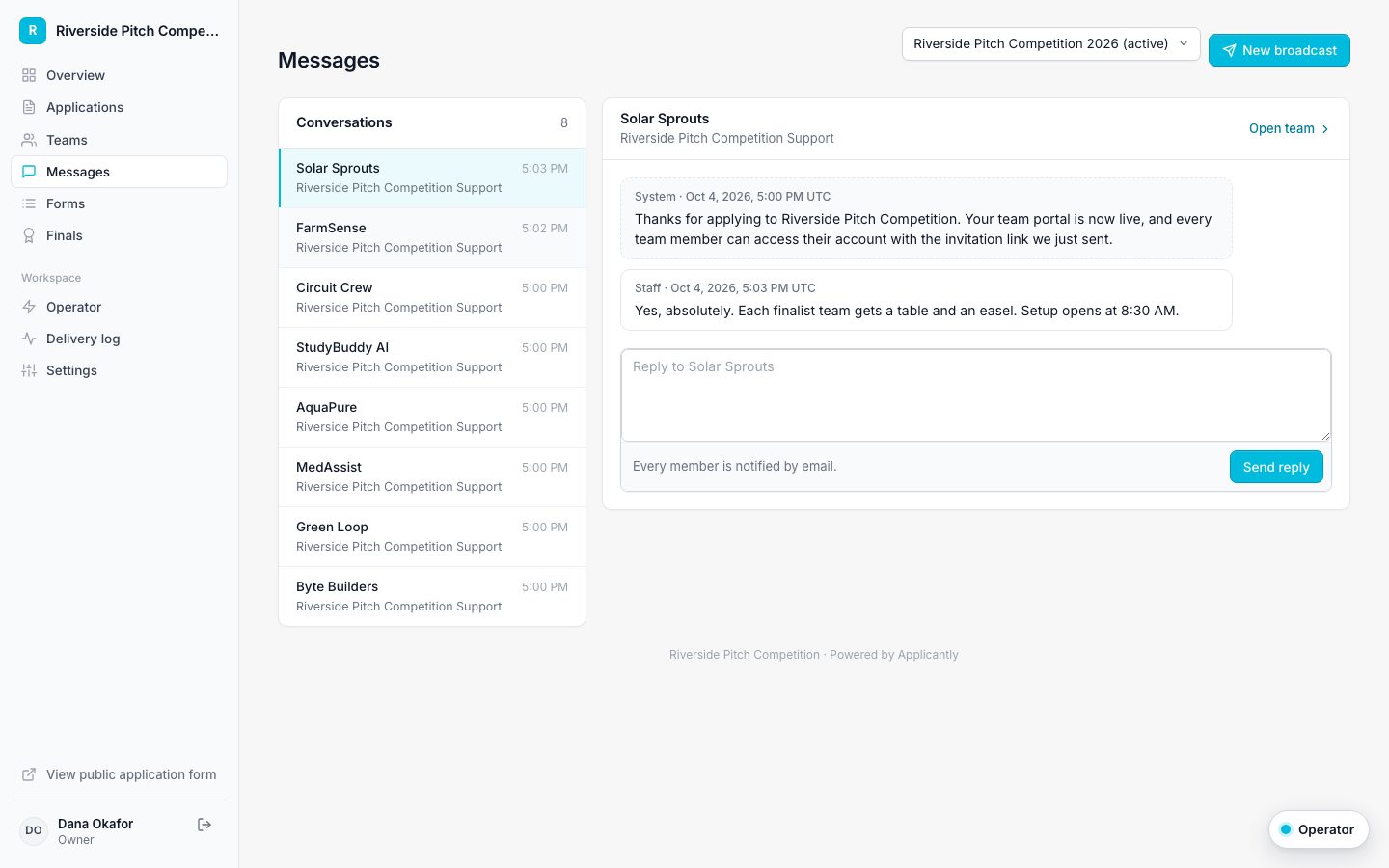
Task: Select the Overview menu label in sidebar
Action: [x=75, y=75]
